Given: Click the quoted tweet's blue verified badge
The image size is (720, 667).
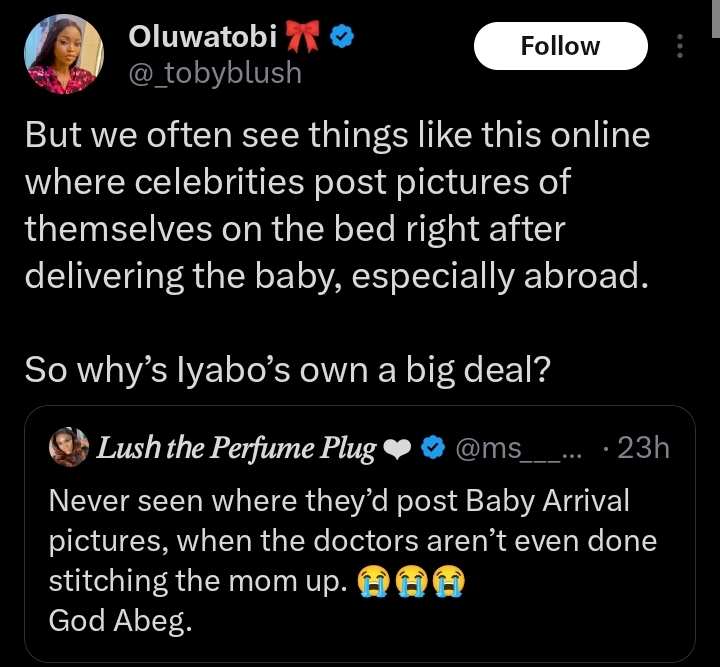Looking at the screenshot, I should coord(430,449).
